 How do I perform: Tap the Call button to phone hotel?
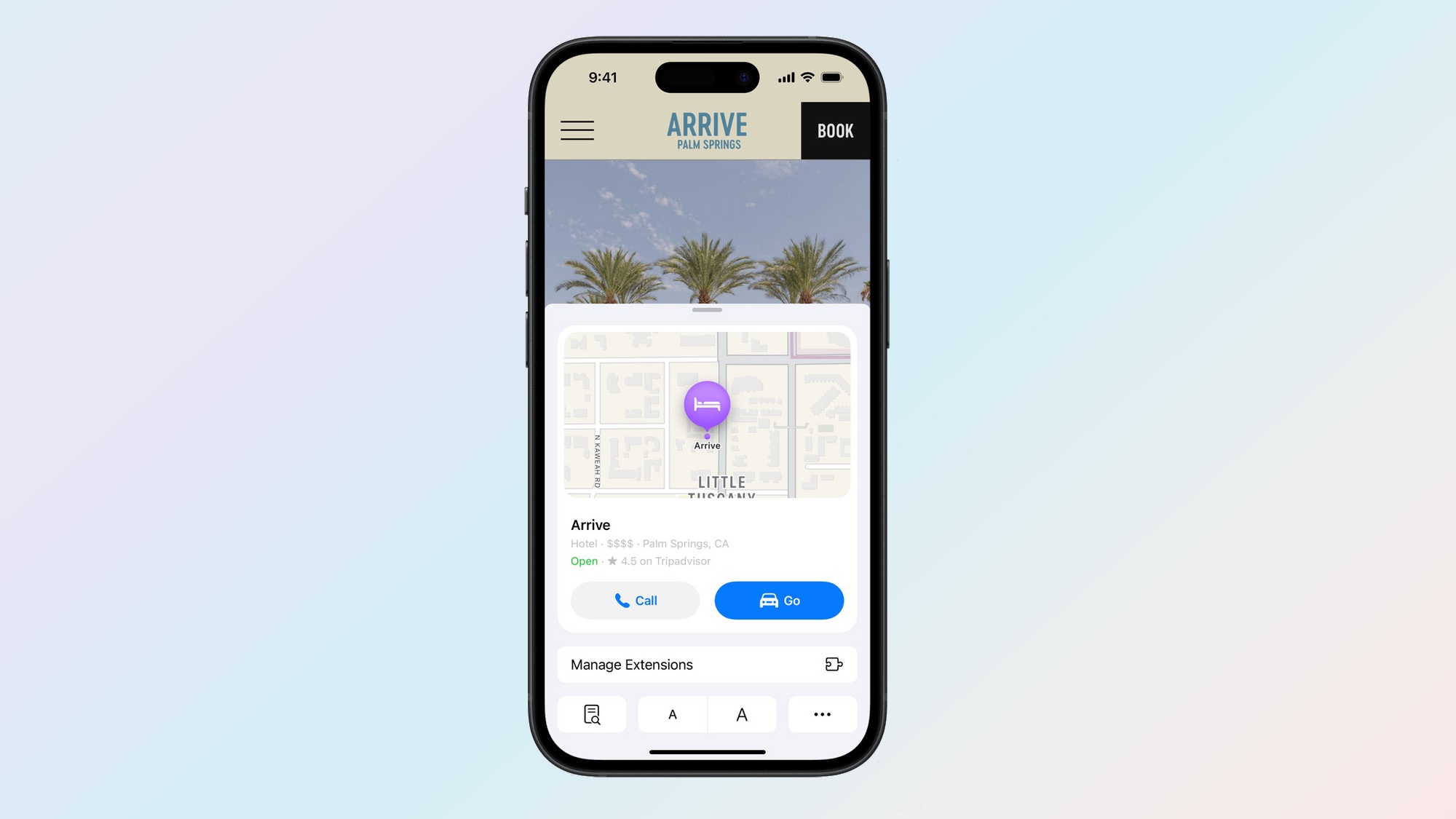[x=635, y=600]
